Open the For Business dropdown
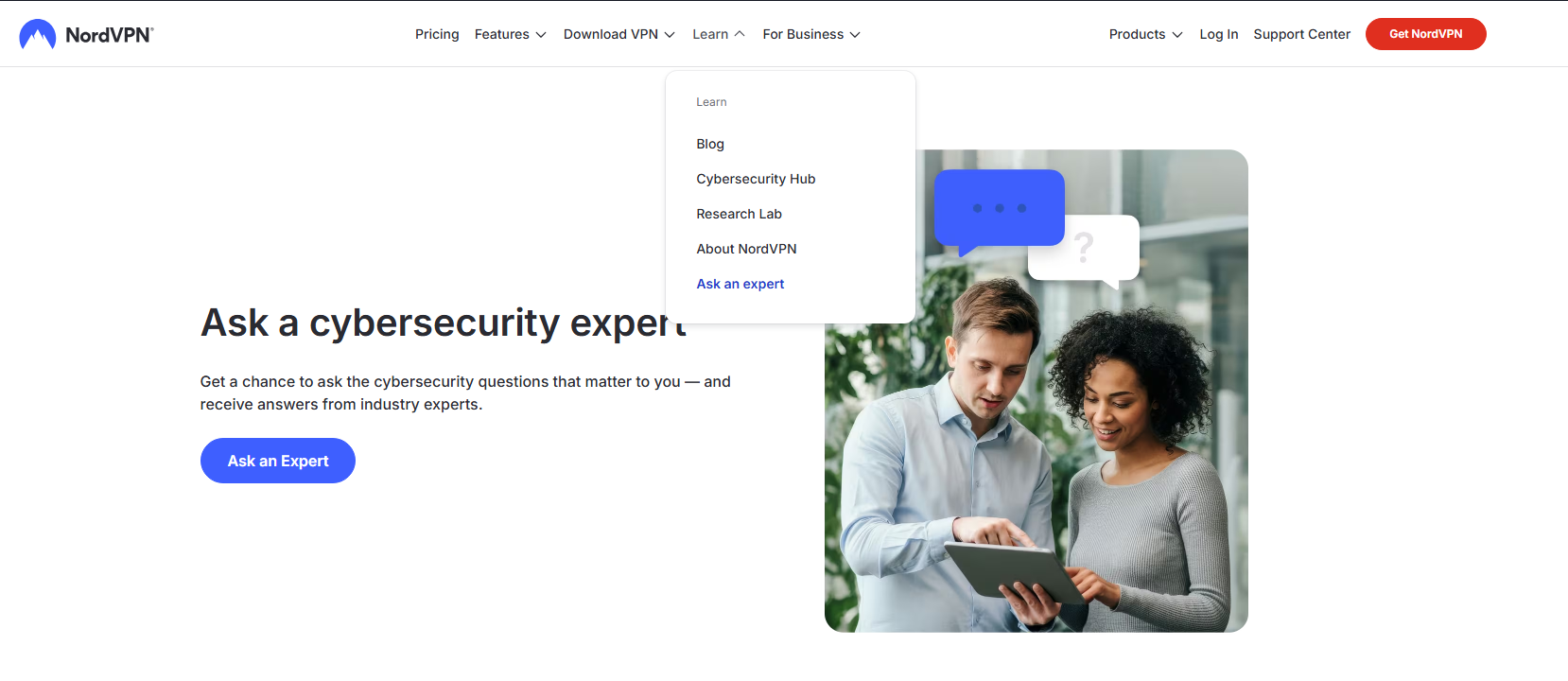Screen dimensions: 1568x681 coord(811,34)
